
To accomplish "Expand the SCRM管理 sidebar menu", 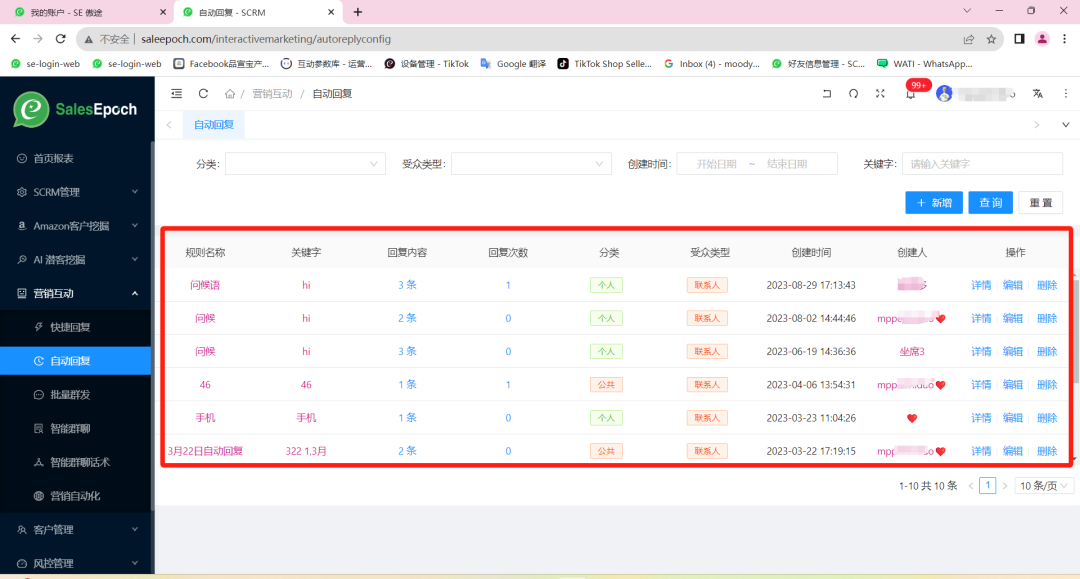I will click(x=75, y=192).
